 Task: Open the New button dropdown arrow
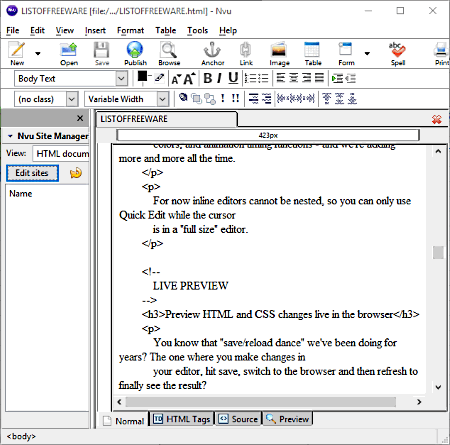38,53
